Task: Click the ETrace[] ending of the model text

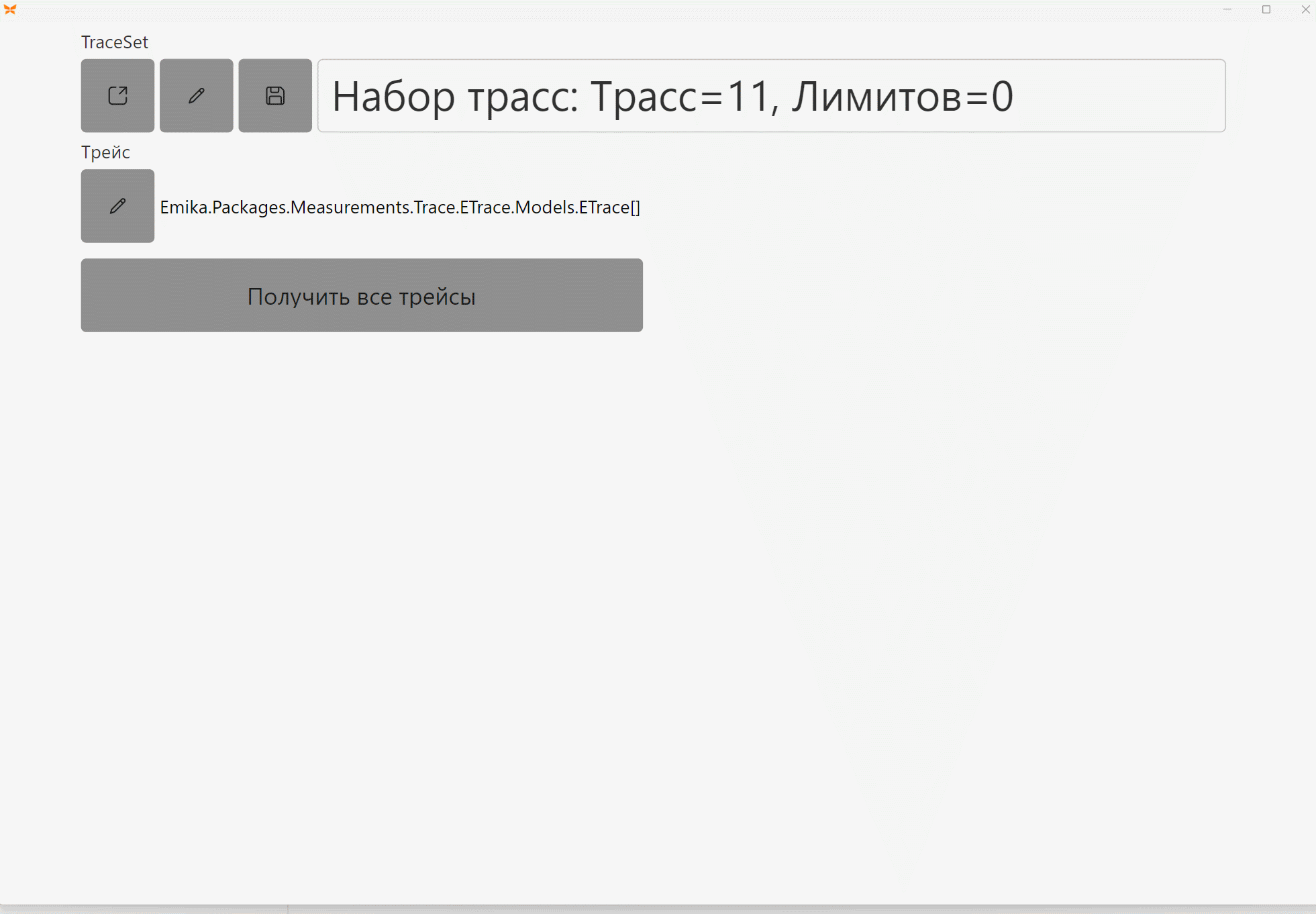Action: click(609, 207)
